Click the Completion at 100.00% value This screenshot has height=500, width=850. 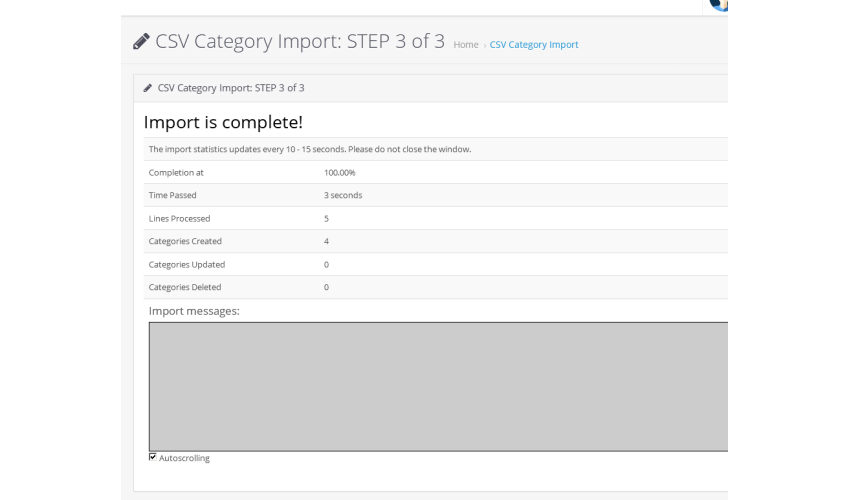point(339,172)
